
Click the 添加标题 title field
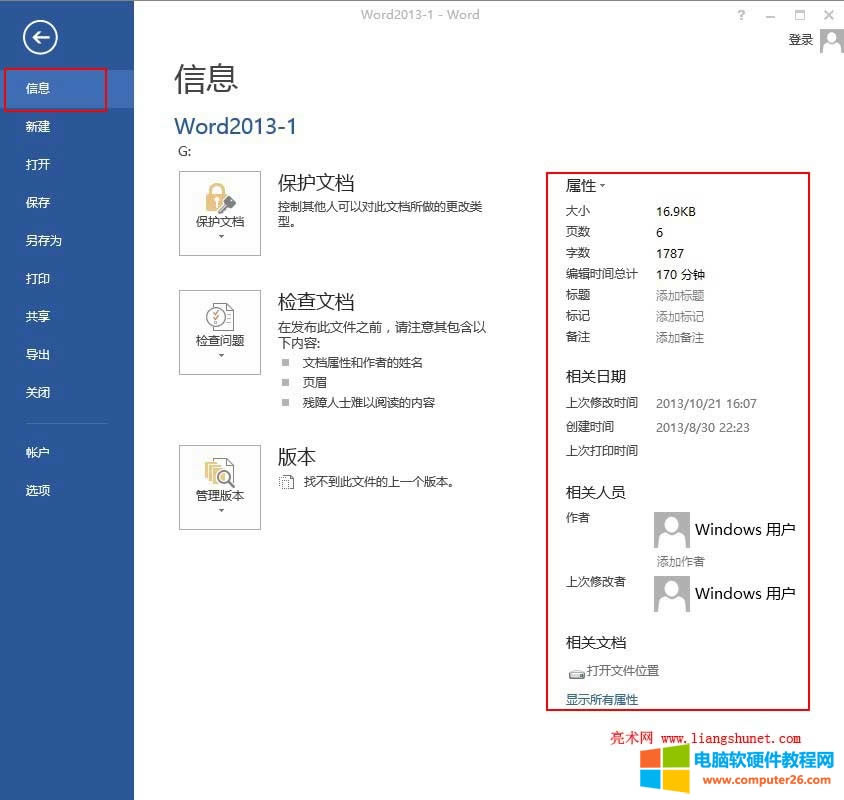pyautogui.click(x=680, y=296)
